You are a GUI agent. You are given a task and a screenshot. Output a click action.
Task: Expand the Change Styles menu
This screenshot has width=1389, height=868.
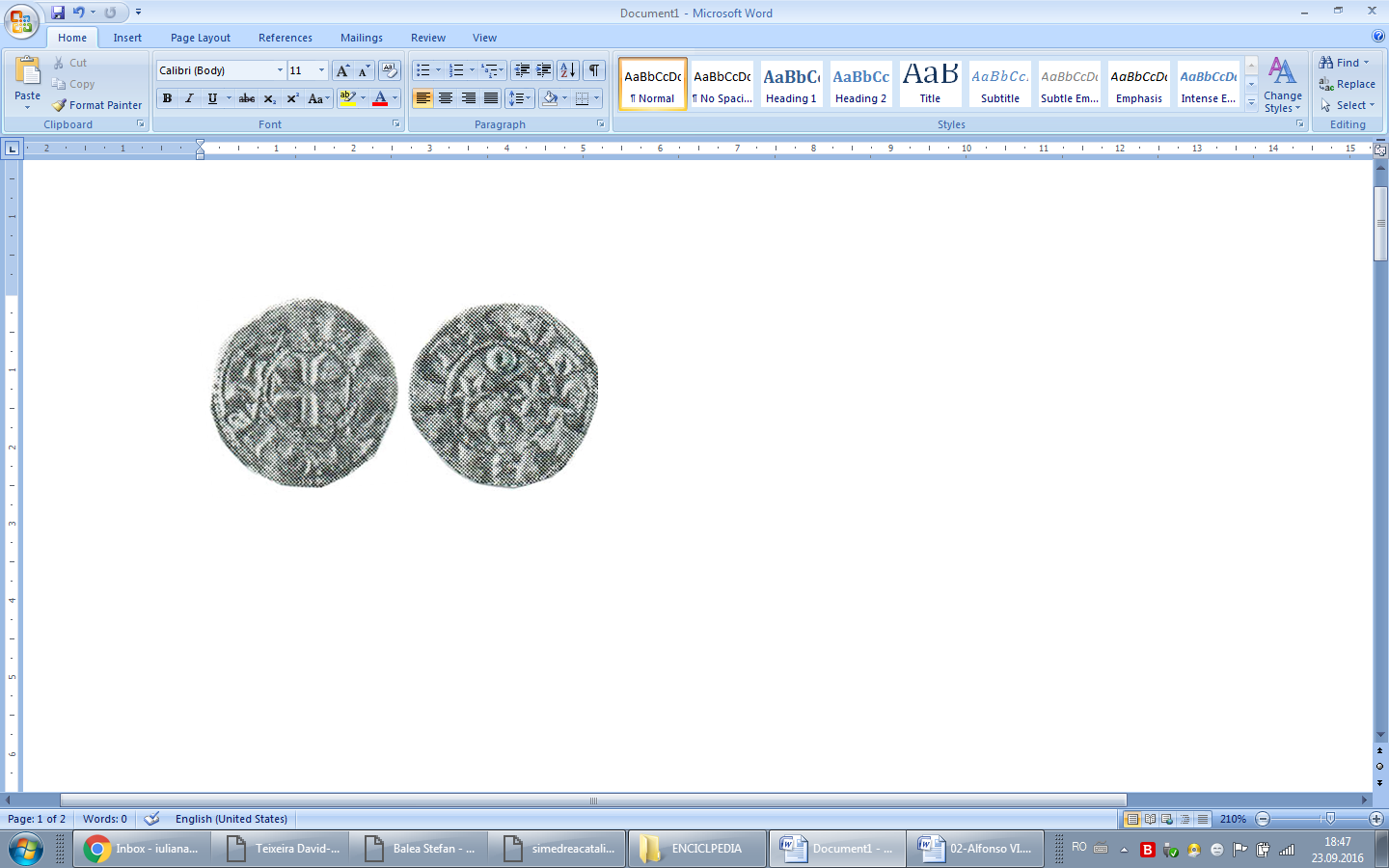pyautogui.click(x=1282, y=85)
